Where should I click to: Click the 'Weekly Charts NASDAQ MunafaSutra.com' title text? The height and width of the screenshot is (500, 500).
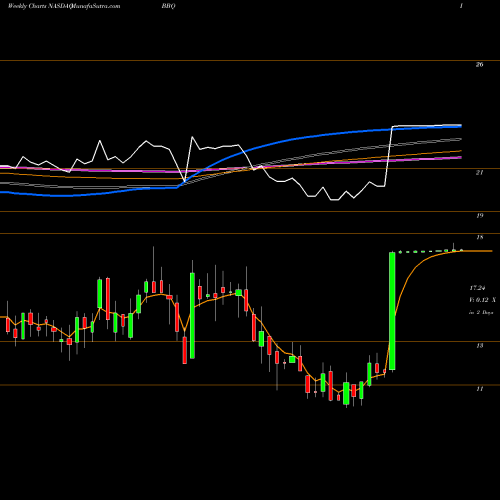[x=64, y=6]
